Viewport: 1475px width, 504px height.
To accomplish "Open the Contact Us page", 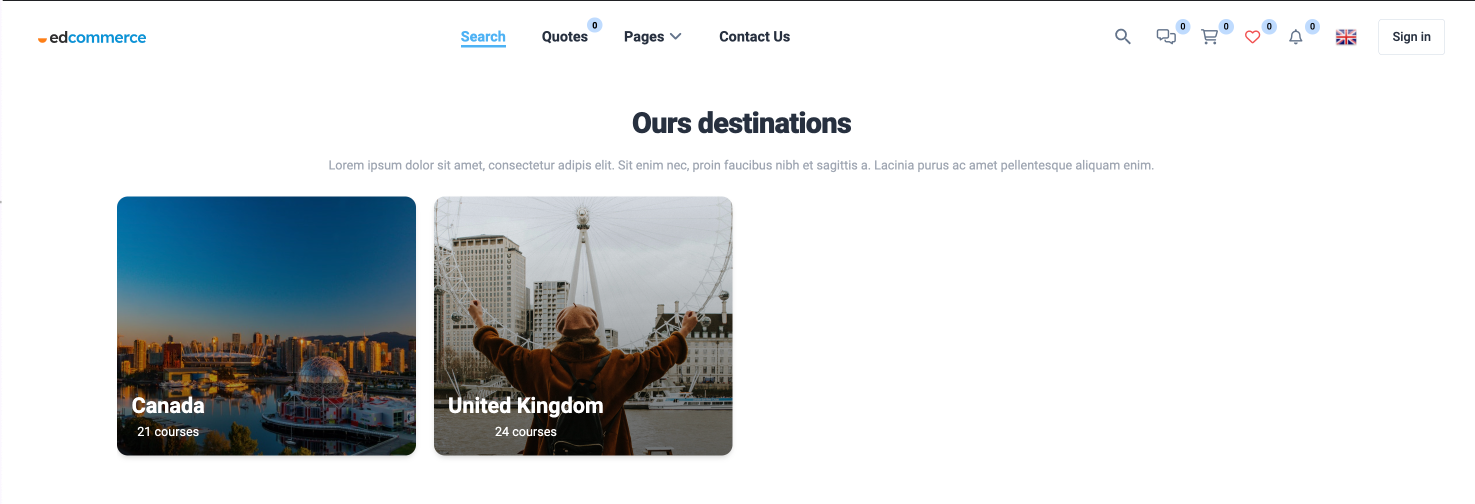I will 755,37.
